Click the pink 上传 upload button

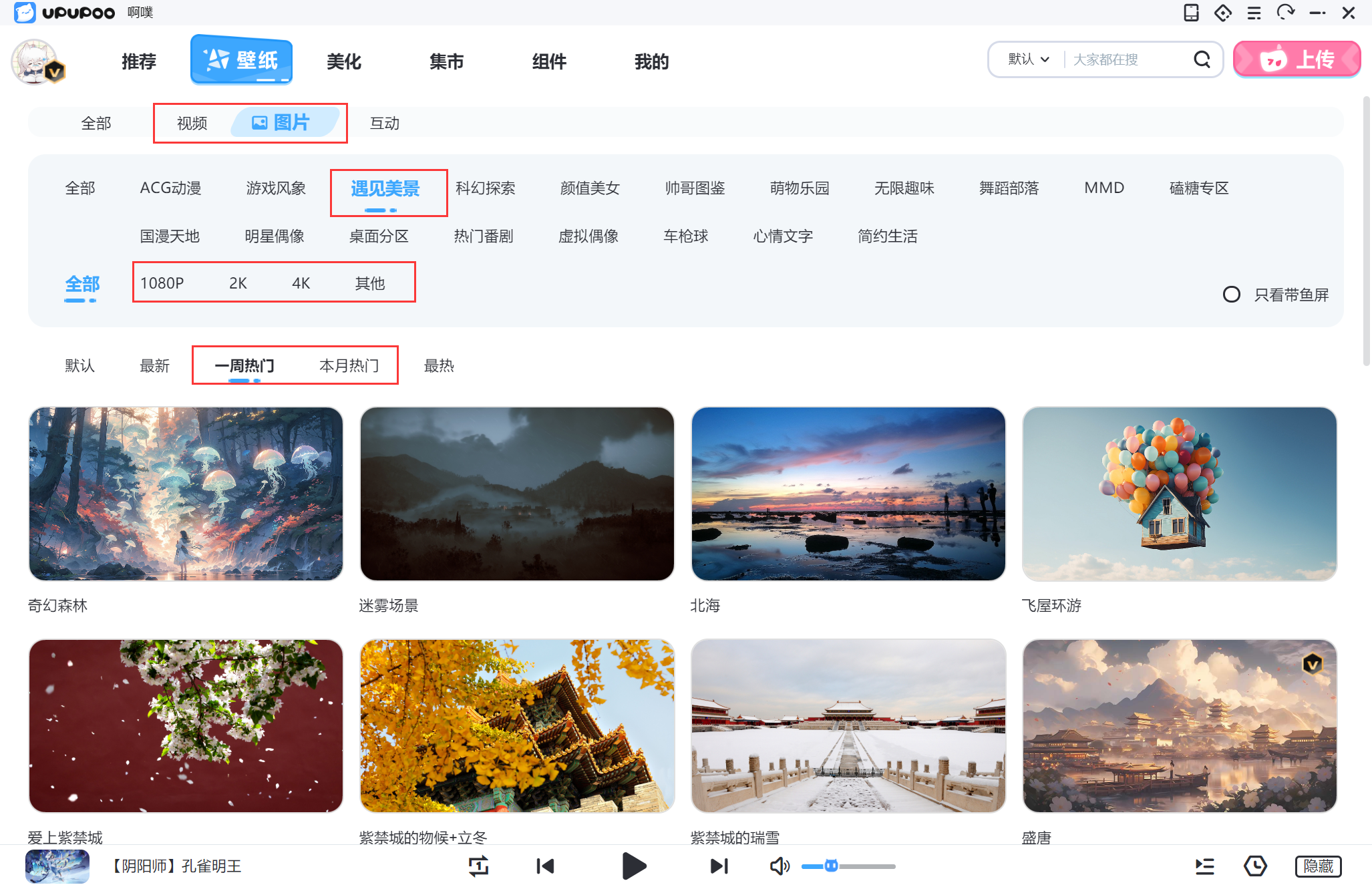click(x=1297, y=59)
